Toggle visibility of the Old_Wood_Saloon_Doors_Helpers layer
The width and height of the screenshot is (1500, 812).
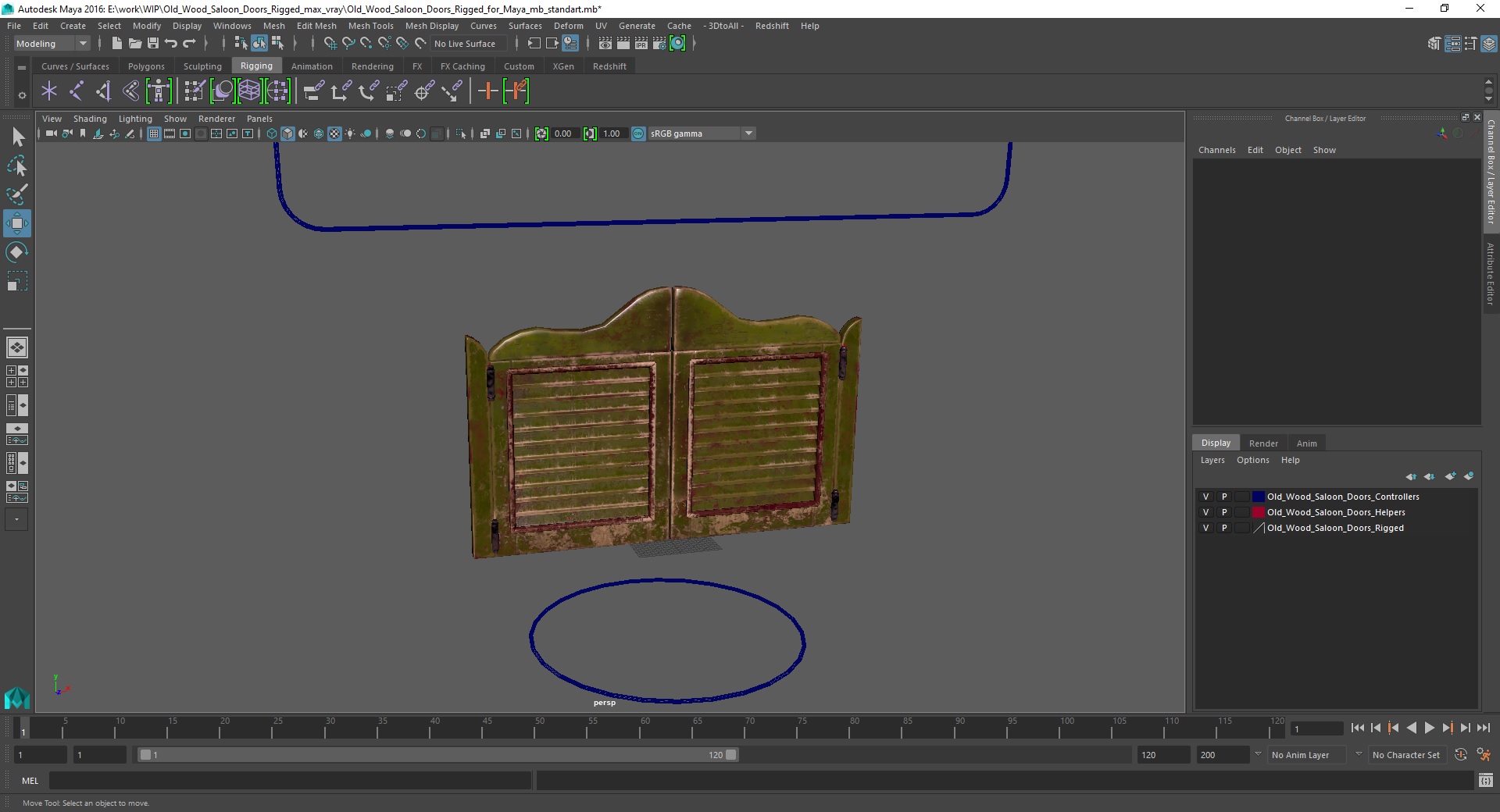click(1205, 512)
